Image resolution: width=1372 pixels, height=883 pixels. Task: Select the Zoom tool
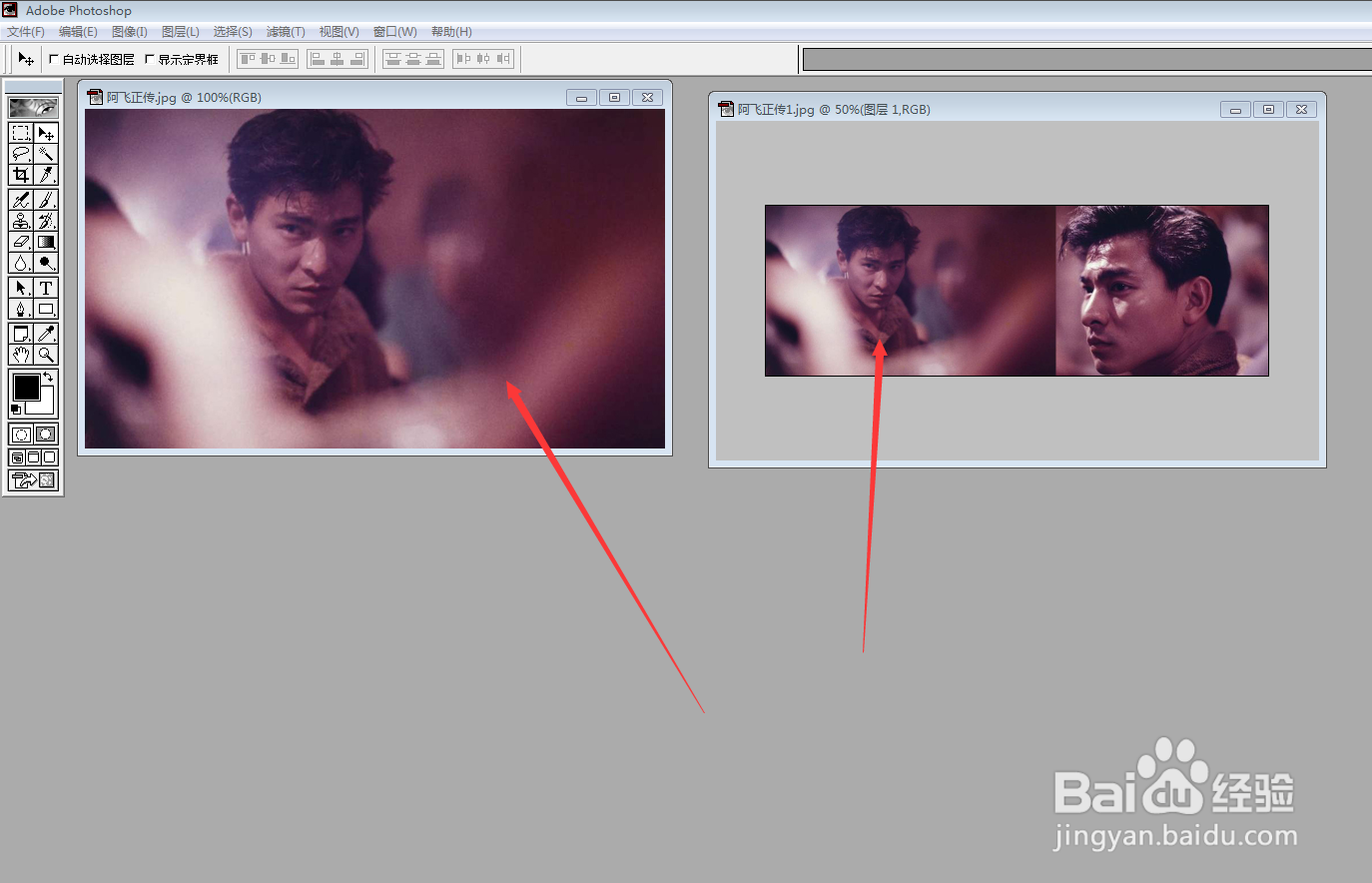coord(46,355)
